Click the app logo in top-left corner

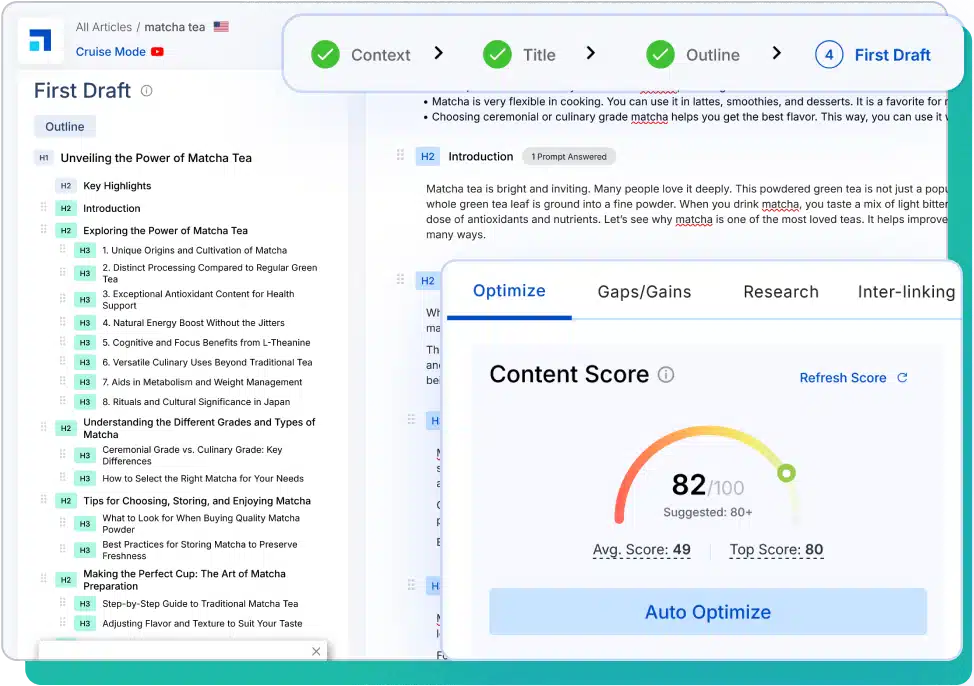click(x=40, y=40)
